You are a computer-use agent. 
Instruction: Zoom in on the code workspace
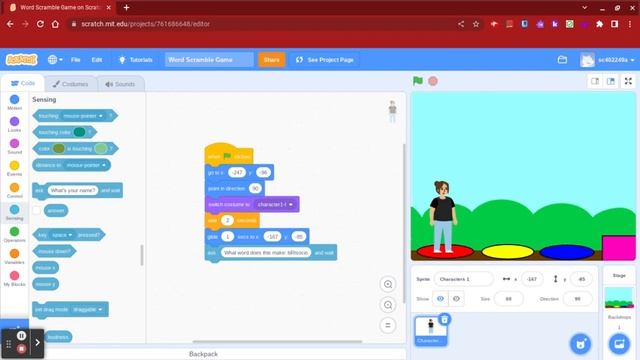pos(388,284)
